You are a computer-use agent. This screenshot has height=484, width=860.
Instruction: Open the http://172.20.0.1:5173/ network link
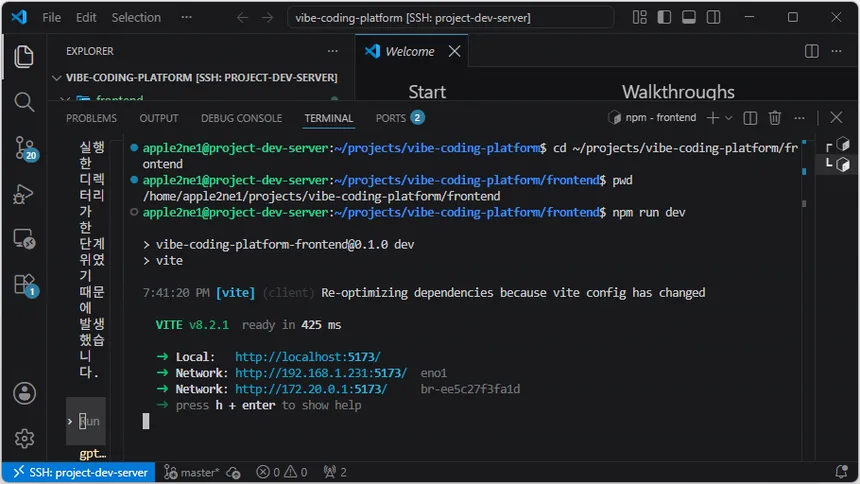point(311,389)
